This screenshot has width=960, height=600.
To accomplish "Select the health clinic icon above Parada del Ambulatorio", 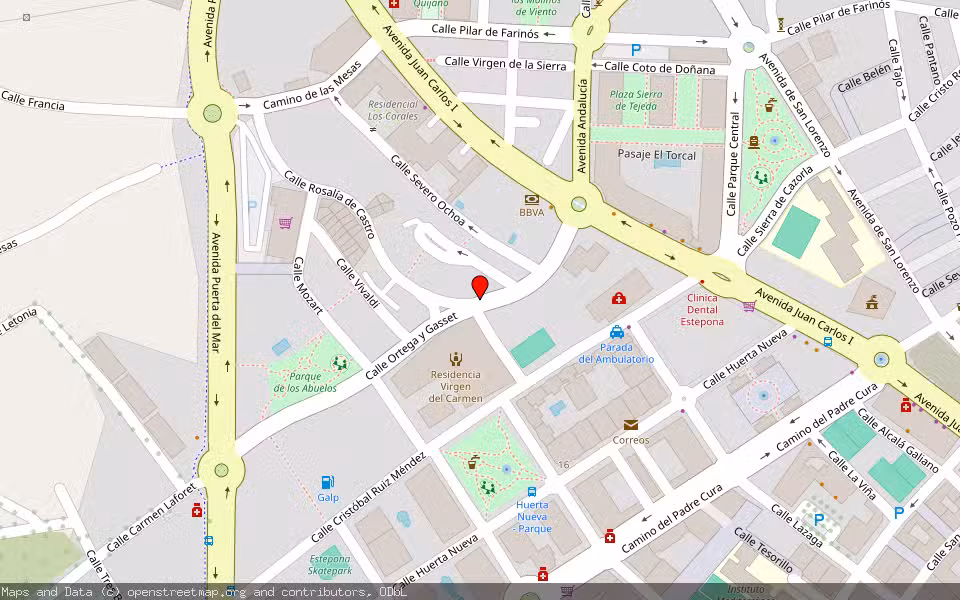I will click(618, 298).
